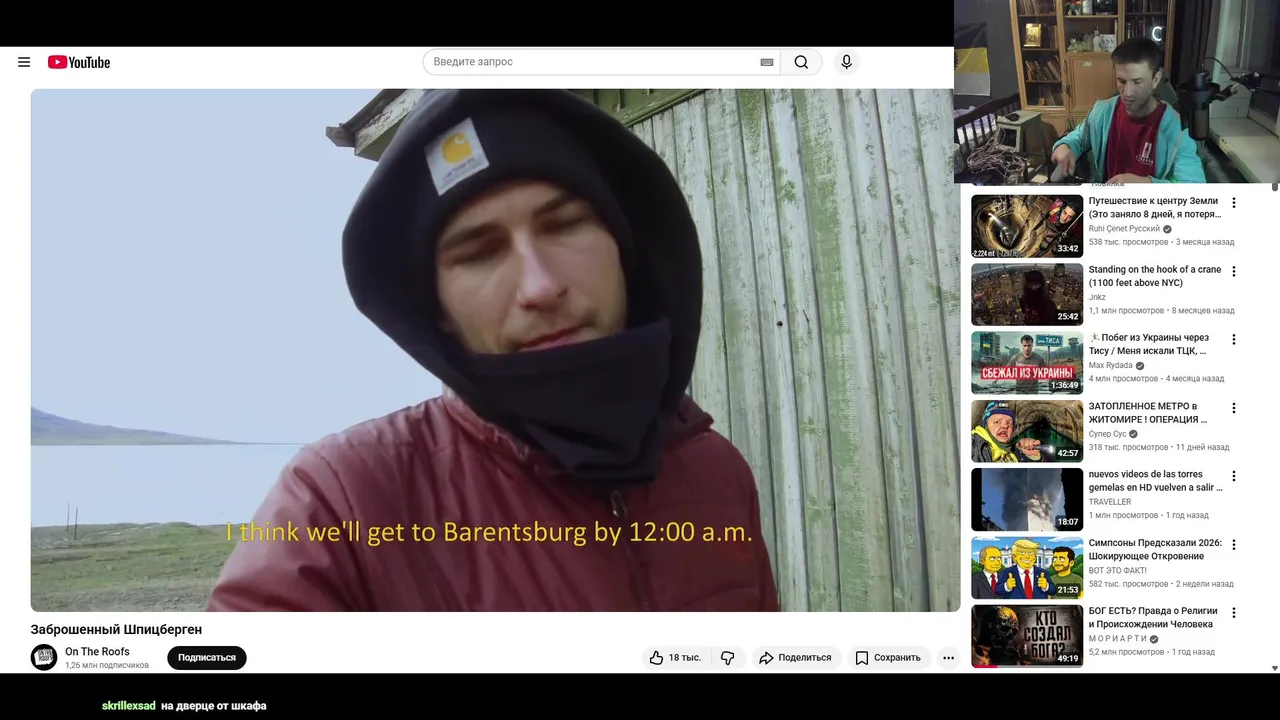Viewport: 1280px width, 720px height.
Task: Open channel Jnkz
Action: tap(1097, 297)
